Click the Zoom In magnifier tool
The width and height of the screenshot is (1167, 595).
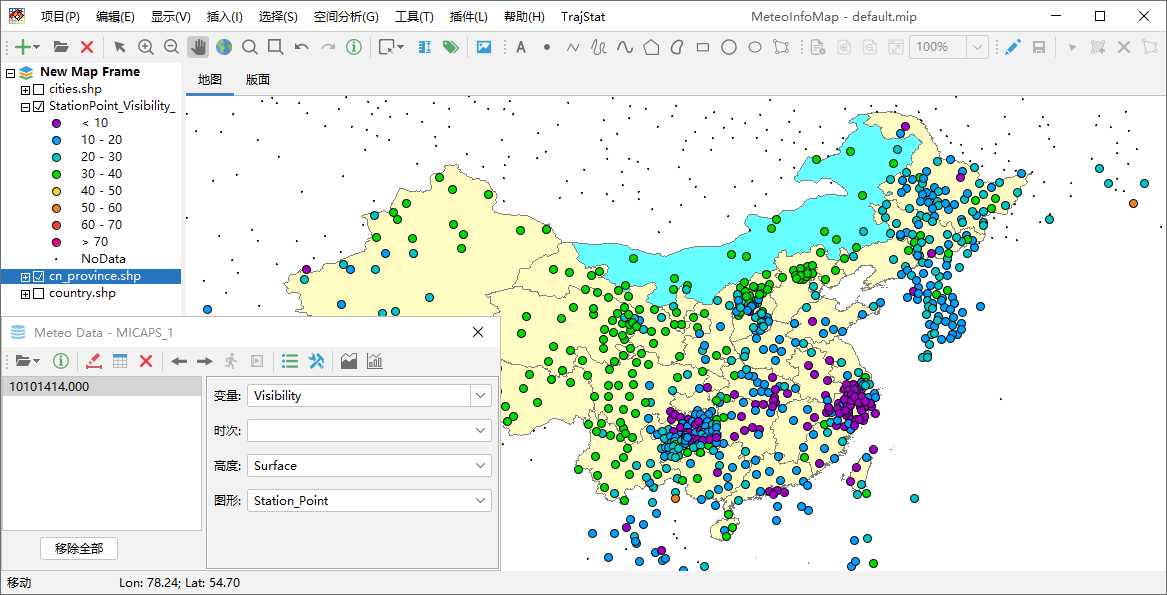point(146,47)
